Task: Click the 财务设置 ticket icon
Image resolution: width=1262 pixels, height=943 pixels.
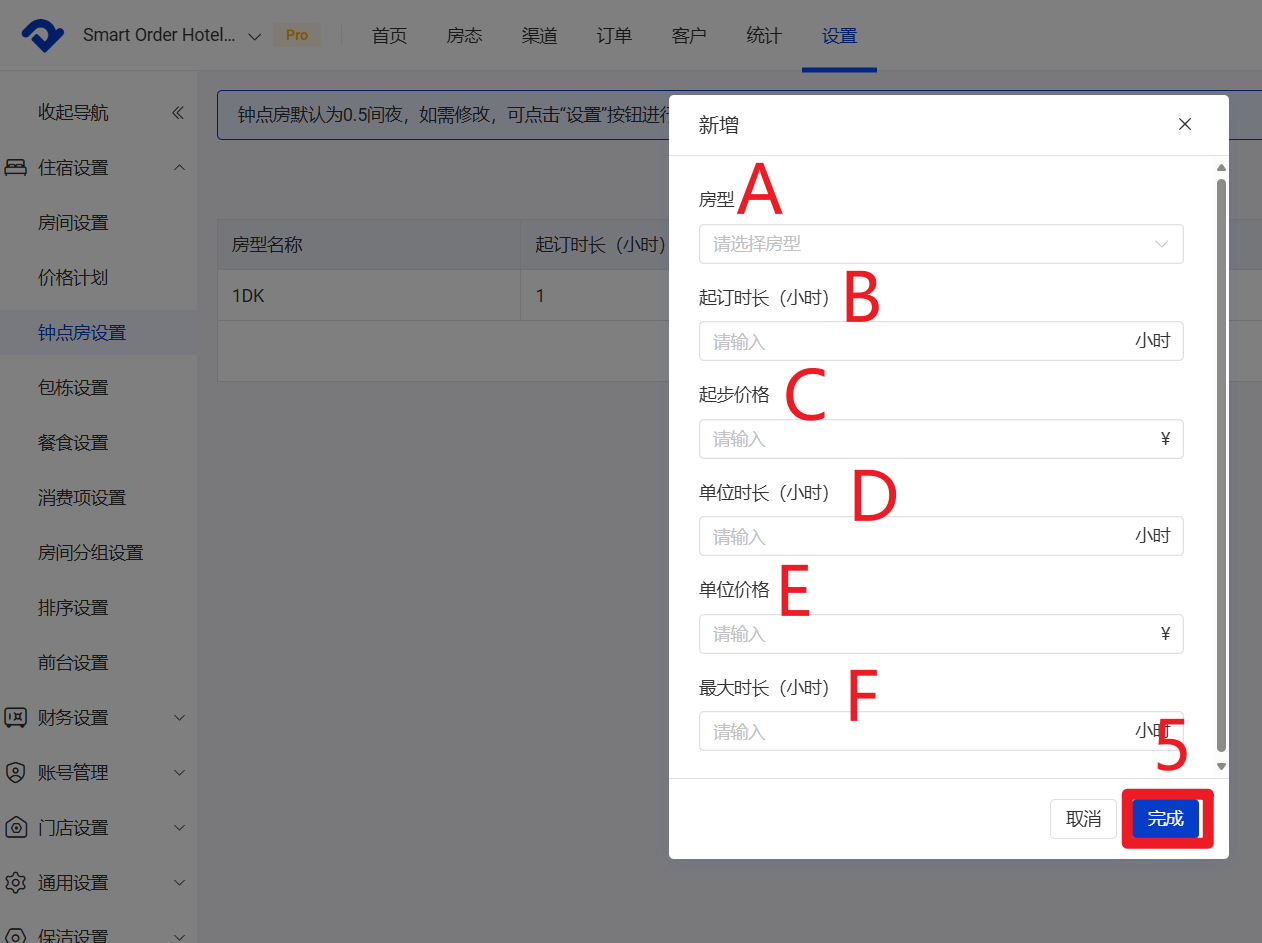Action: click(x=16, y=718)
